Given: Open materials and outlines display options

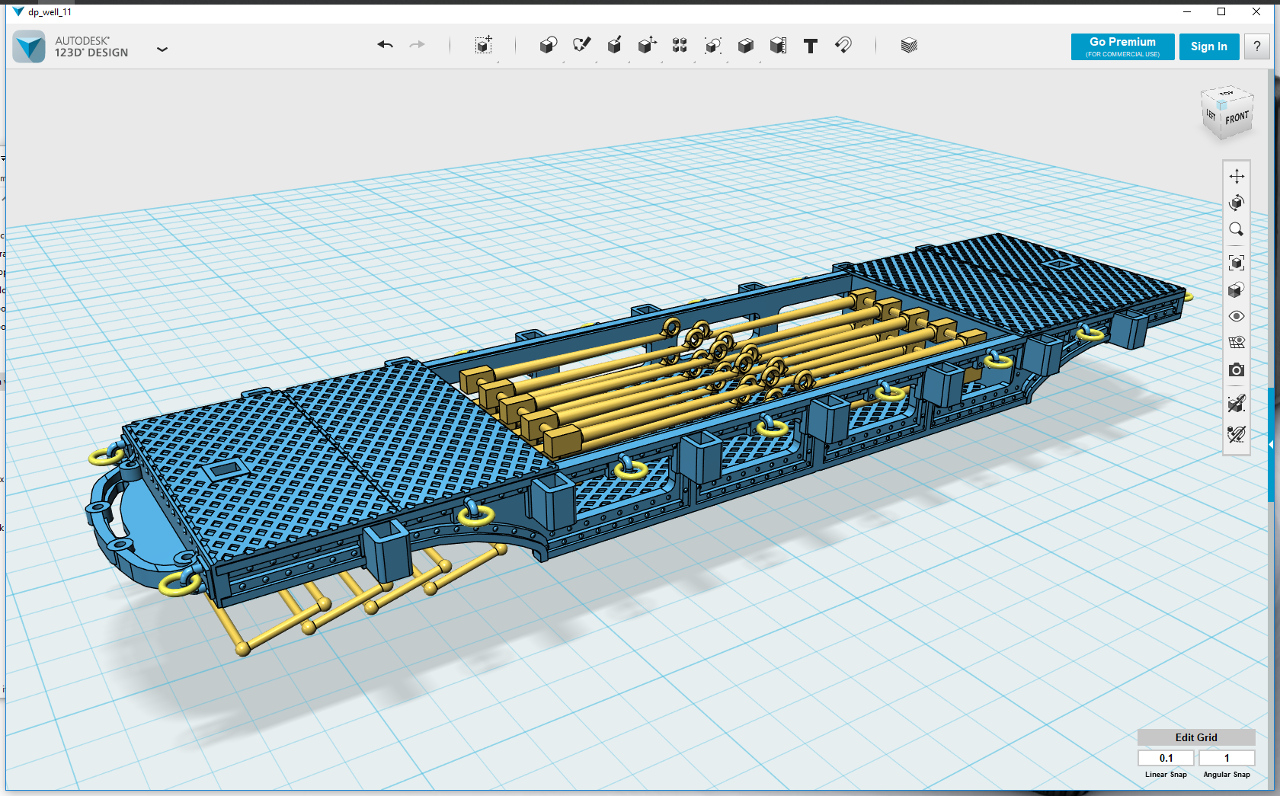Looking at the screenshot, I should coord(1237,343).
